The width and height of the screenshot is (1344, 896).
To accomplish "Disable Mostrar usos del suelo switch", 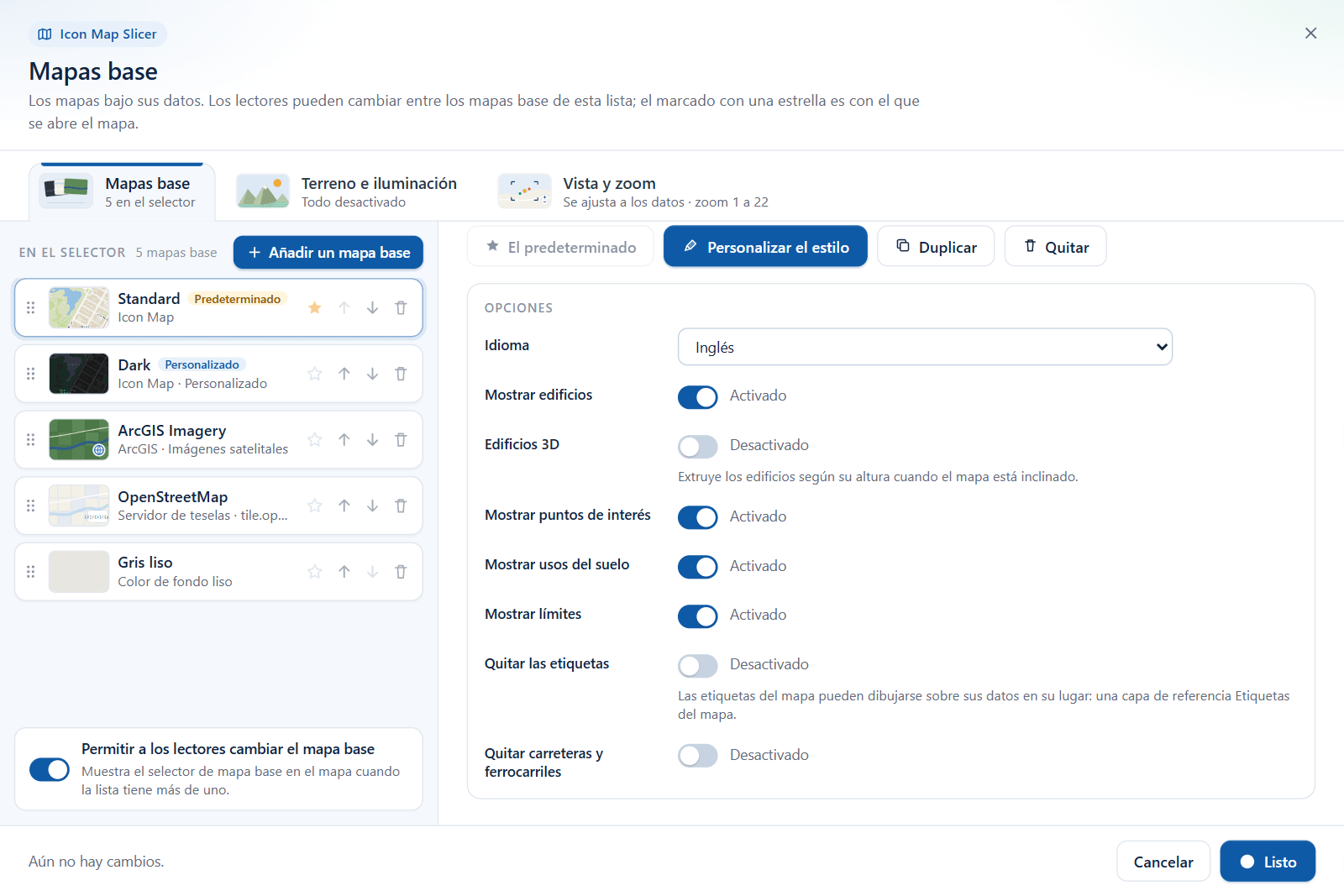I will 698,567.
